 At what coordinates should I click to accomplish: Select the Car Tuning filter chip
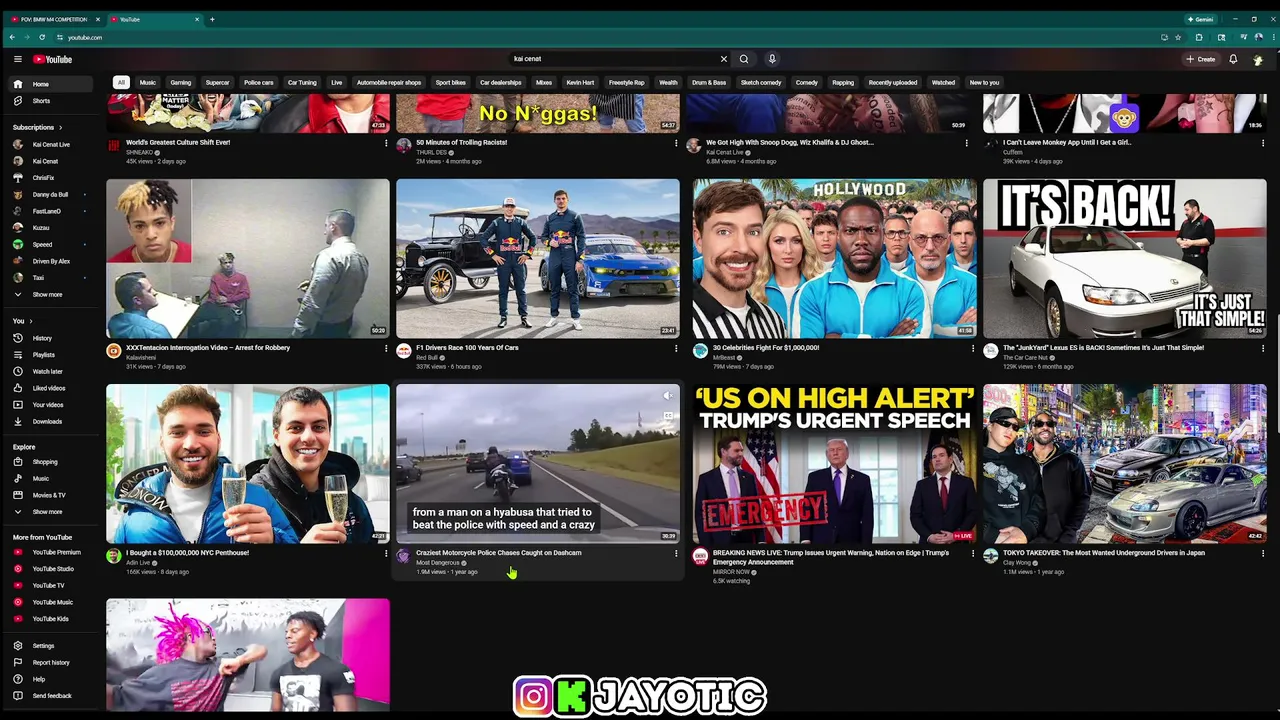(302, 83)
